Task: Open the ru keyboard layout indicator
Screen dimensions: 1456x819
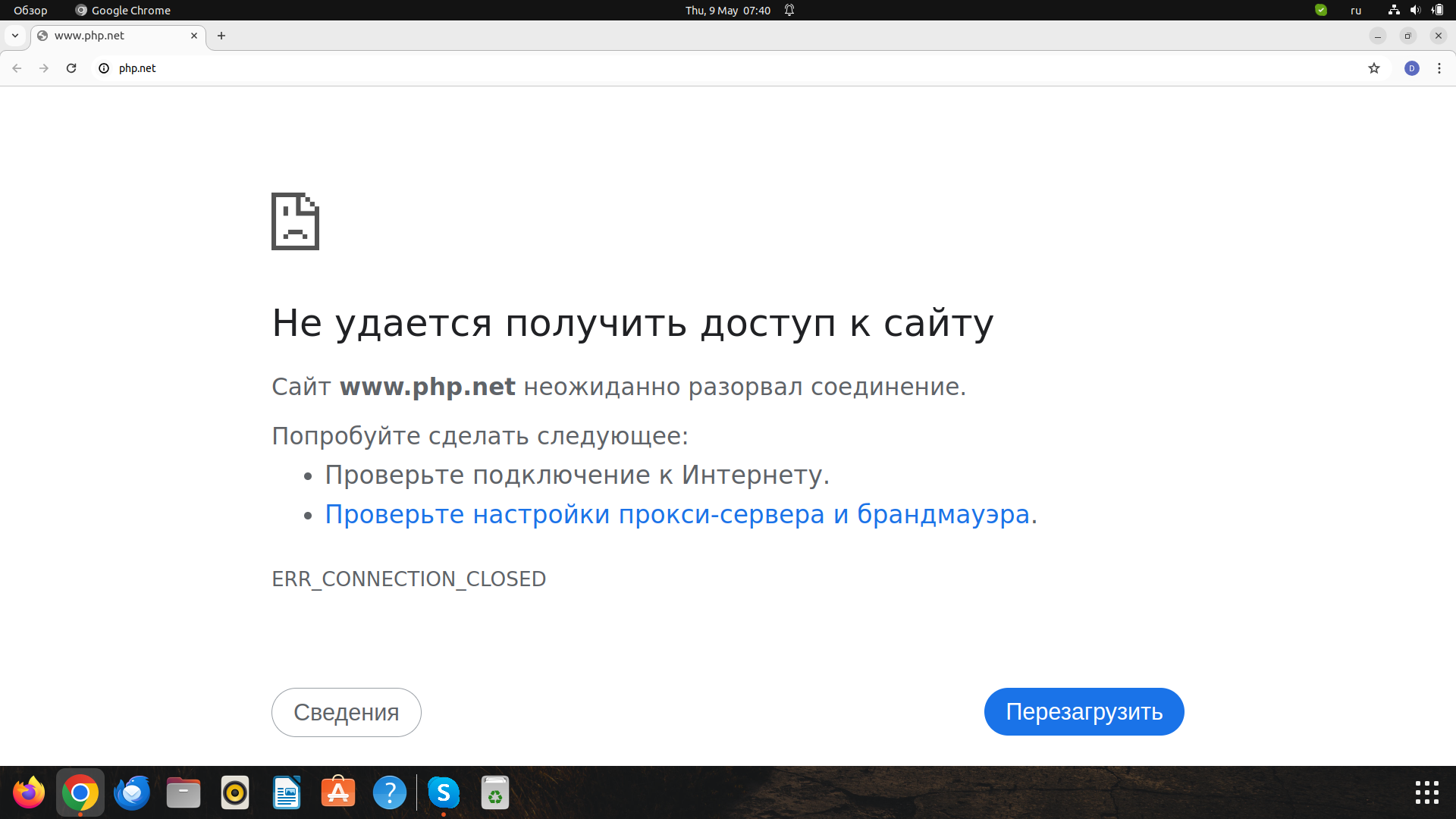Action: coord(1356,10)
